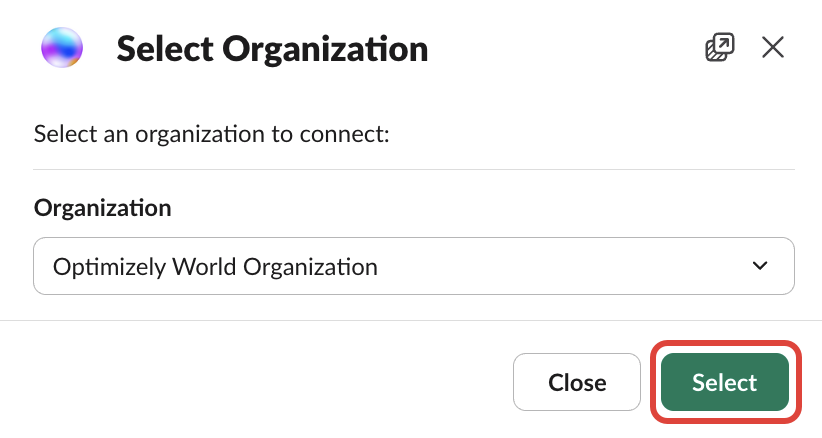Click the colorful app logo icon

(62, 47)
